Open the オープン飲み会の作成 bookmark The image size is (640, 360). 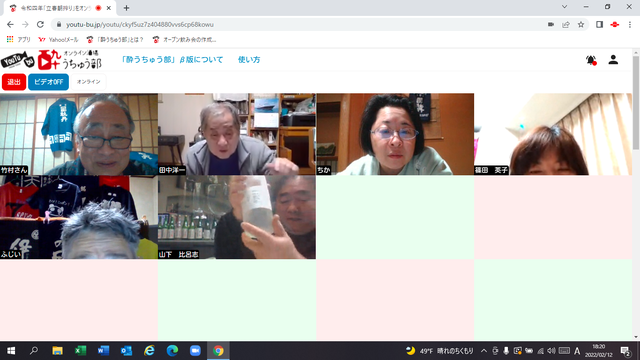click(184, 40)
